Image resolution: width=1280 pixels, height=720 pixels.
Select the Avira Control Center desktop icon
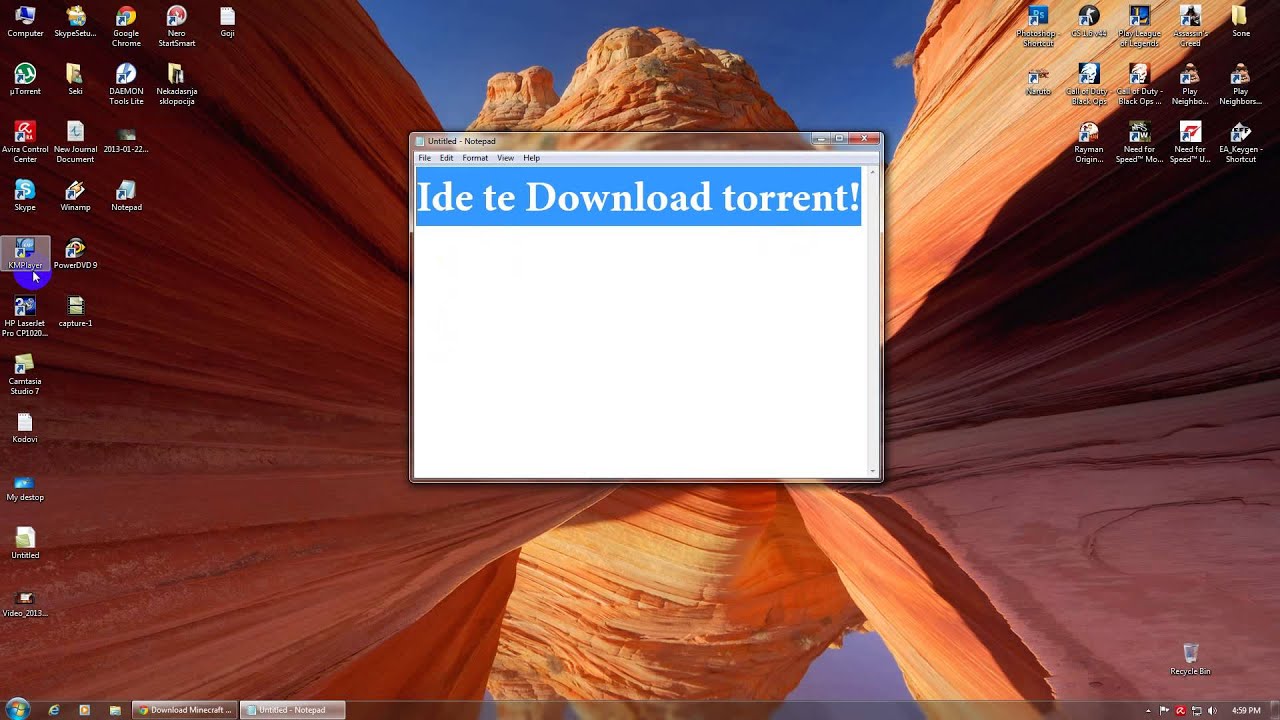[25, 143]
